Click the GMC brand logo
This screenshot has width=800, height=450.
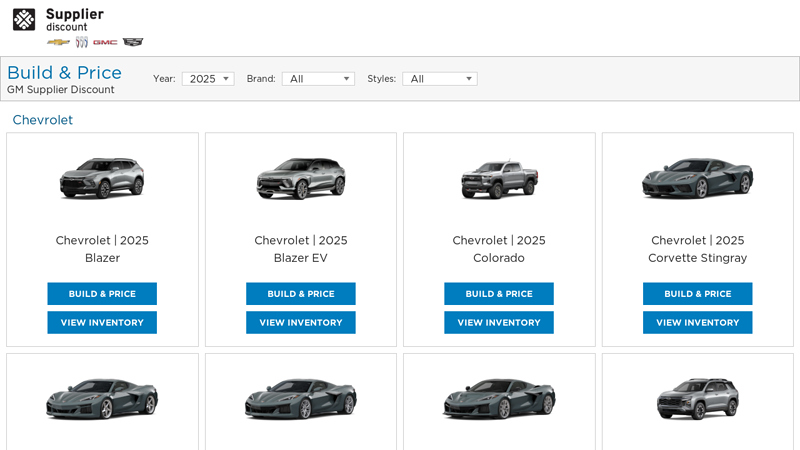pyautogui.click(x=105, y=42)
